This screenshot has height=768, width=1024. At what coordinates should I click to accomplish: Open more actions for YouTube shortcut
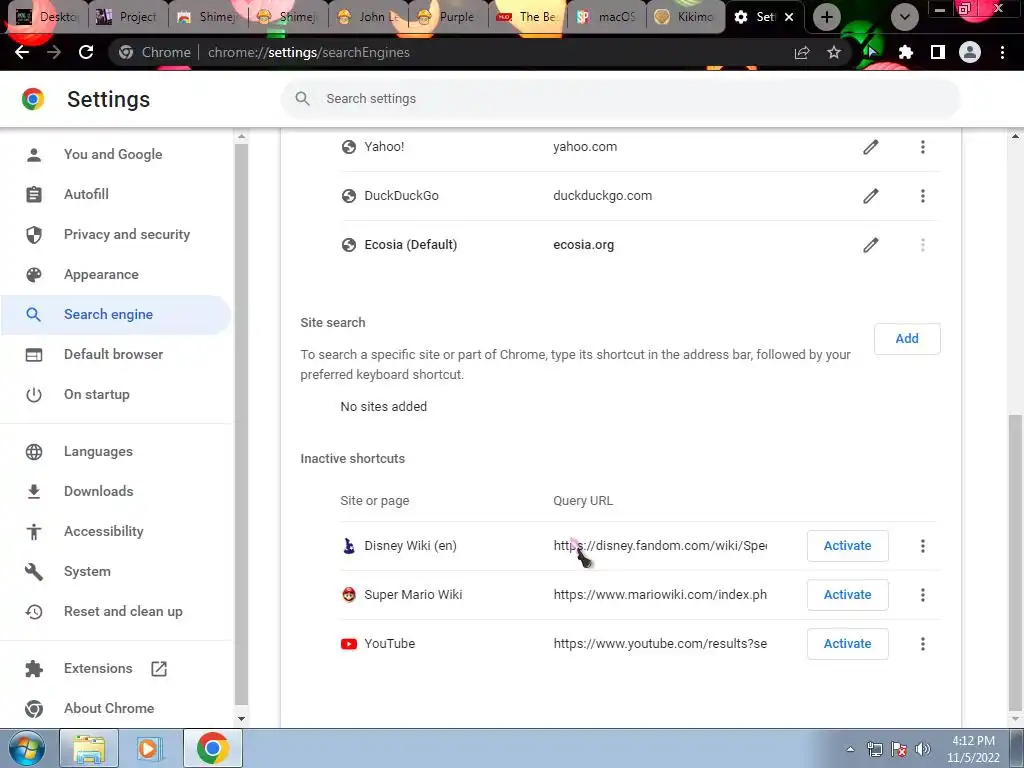point(923,644)
